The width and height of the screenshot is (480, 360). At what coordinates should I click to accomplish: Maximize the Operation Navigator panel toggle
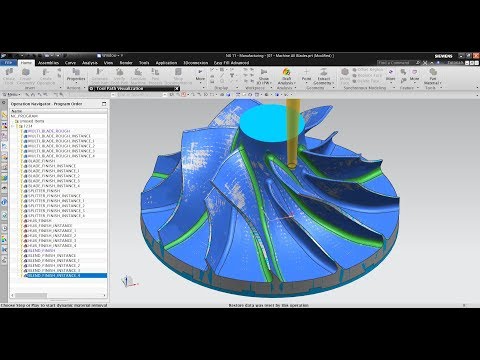click(x=104, y=104)
